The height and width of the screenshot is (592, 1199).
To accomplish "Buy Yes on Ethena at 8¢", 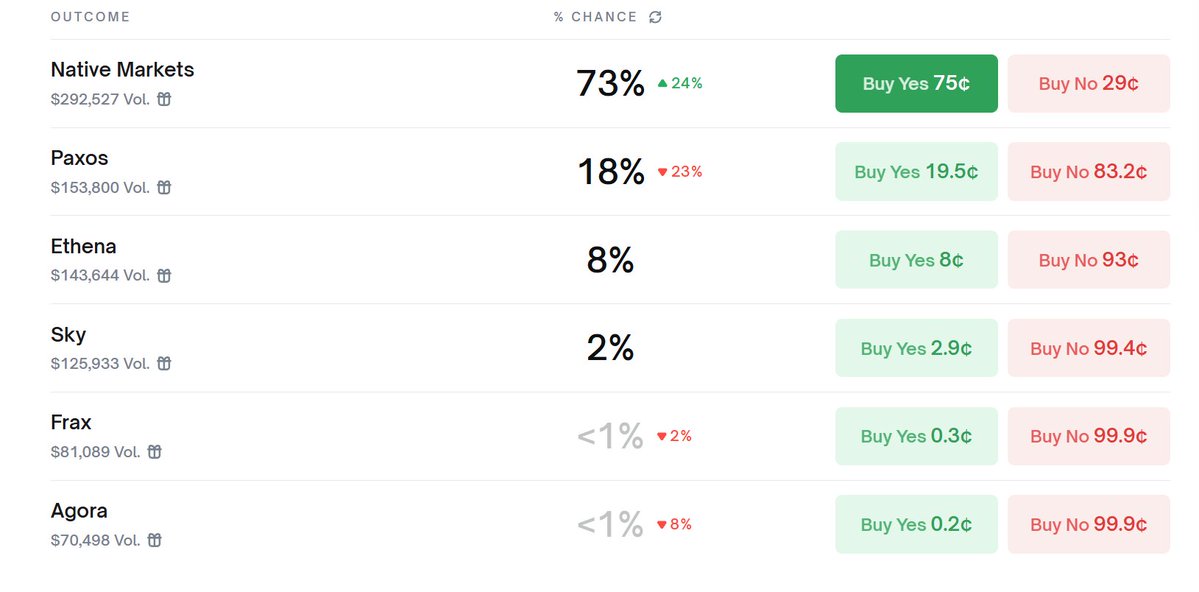I will (x=916, y=259).
